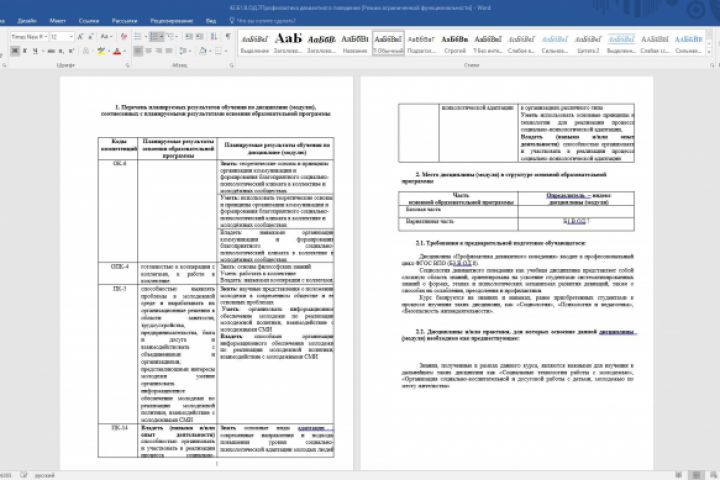Click the русский language indicator in status bar
Viewport: 720px width, 480px height.
pyautogui.click(x=45, y=475)
